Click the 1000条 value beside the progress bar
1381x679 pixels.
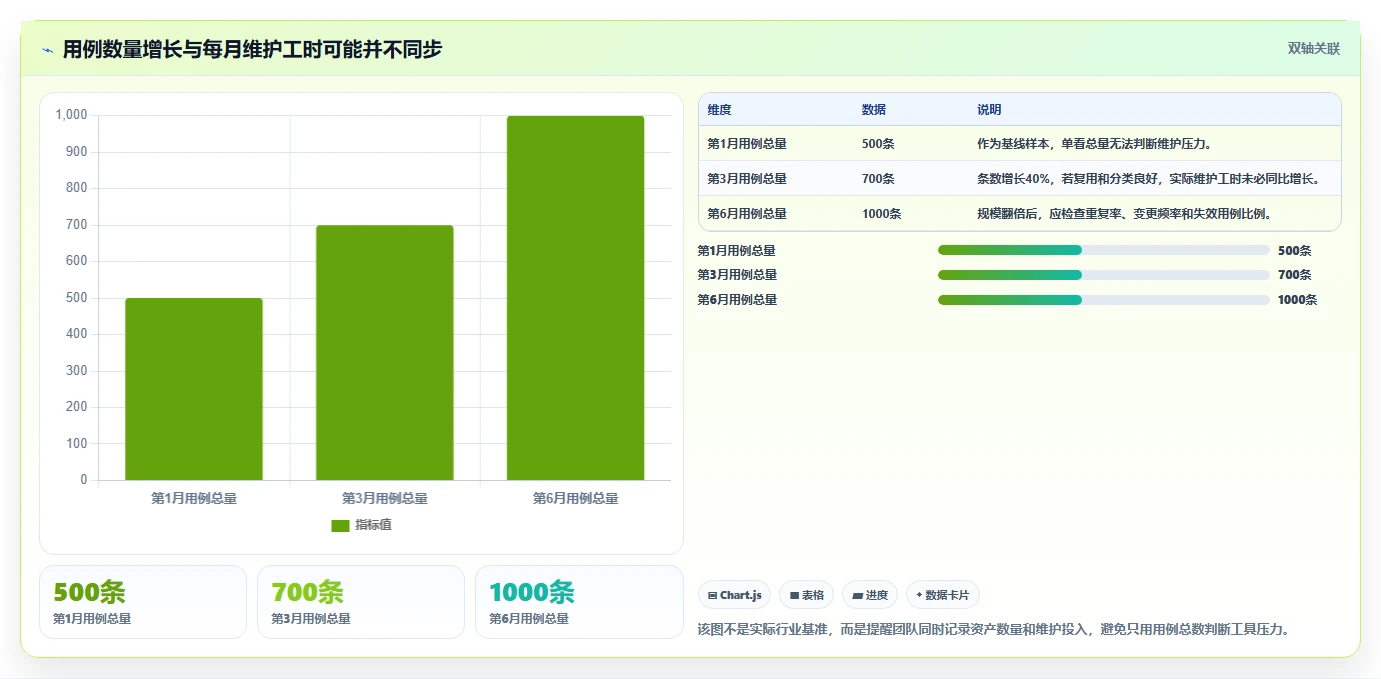[x=1297, y=300]
